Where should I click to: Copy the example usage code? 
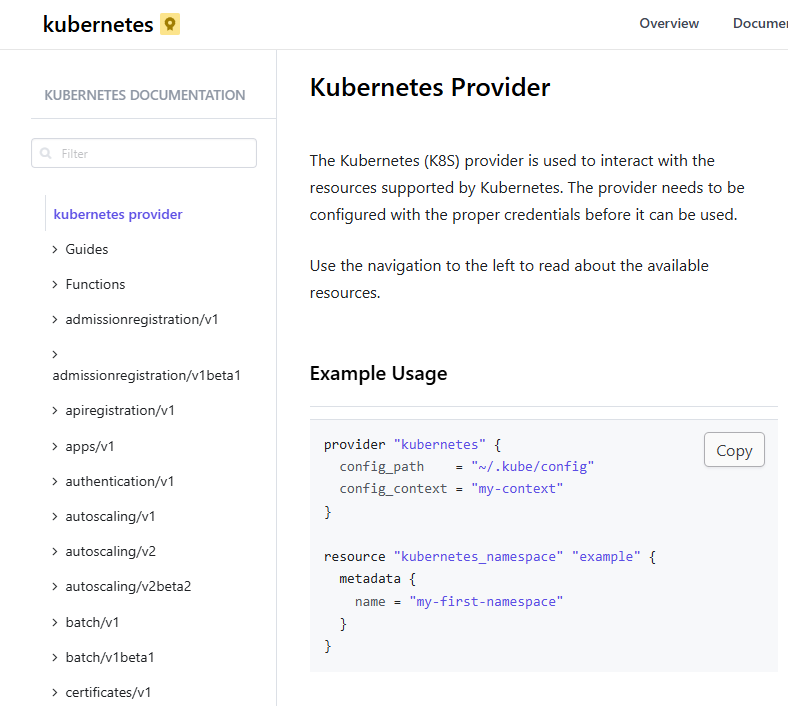point(734,450)
